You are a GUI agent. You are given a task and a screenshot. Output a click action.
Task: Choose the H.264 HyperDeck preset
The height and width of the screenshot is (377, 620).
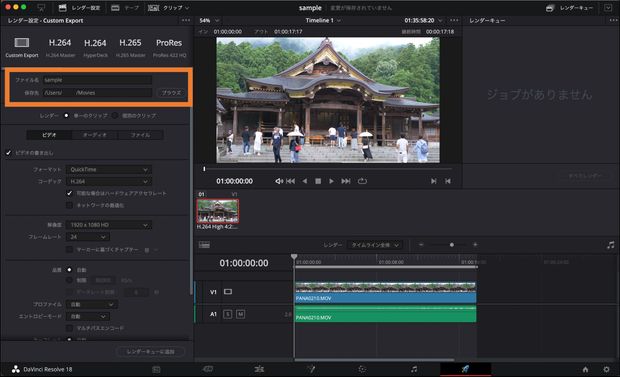[95, 47]
